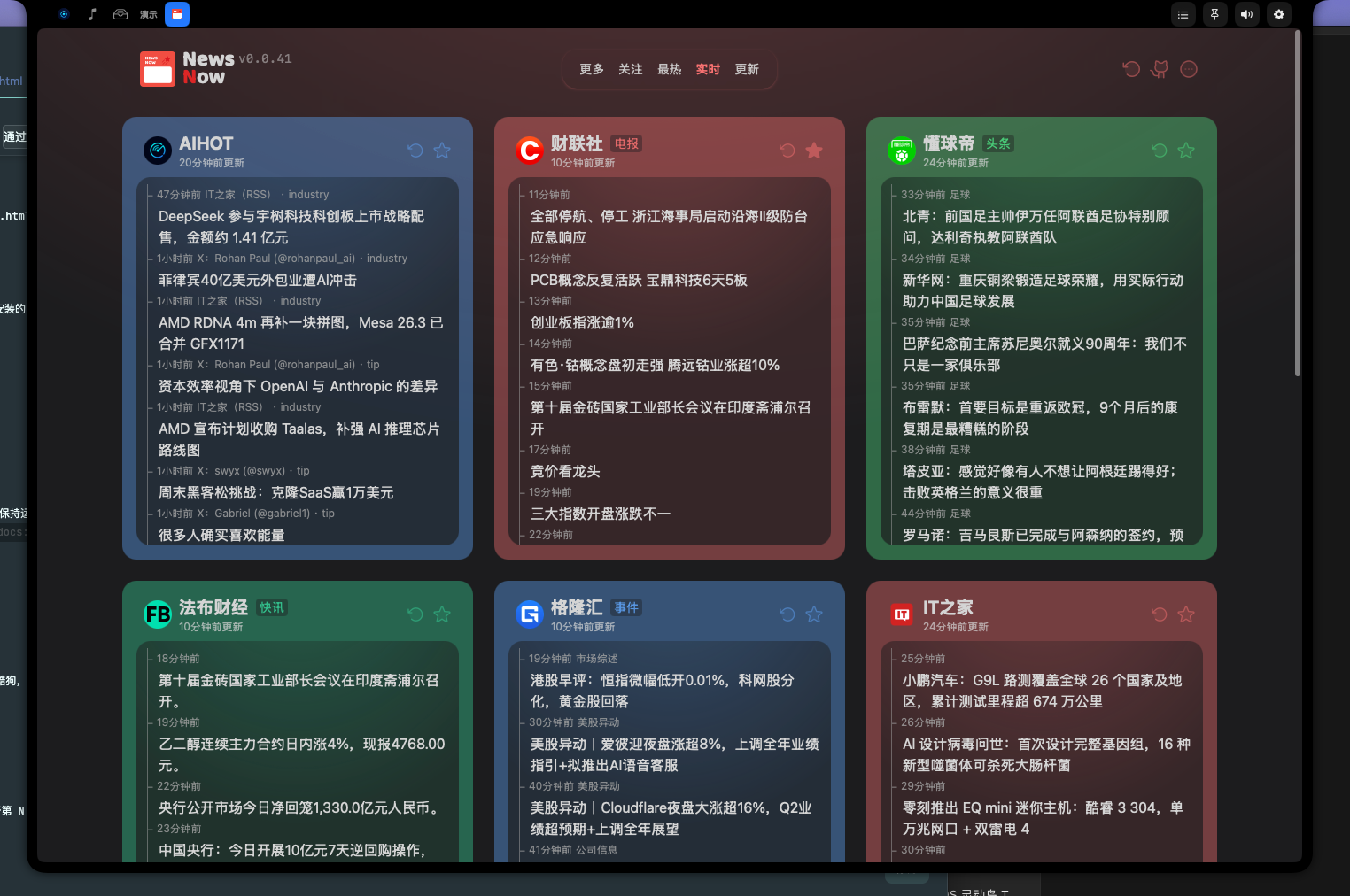Open the GitHub cat icon in header
The height and width of the screenshot is (896, 1350).
[x=1160, y=69]
